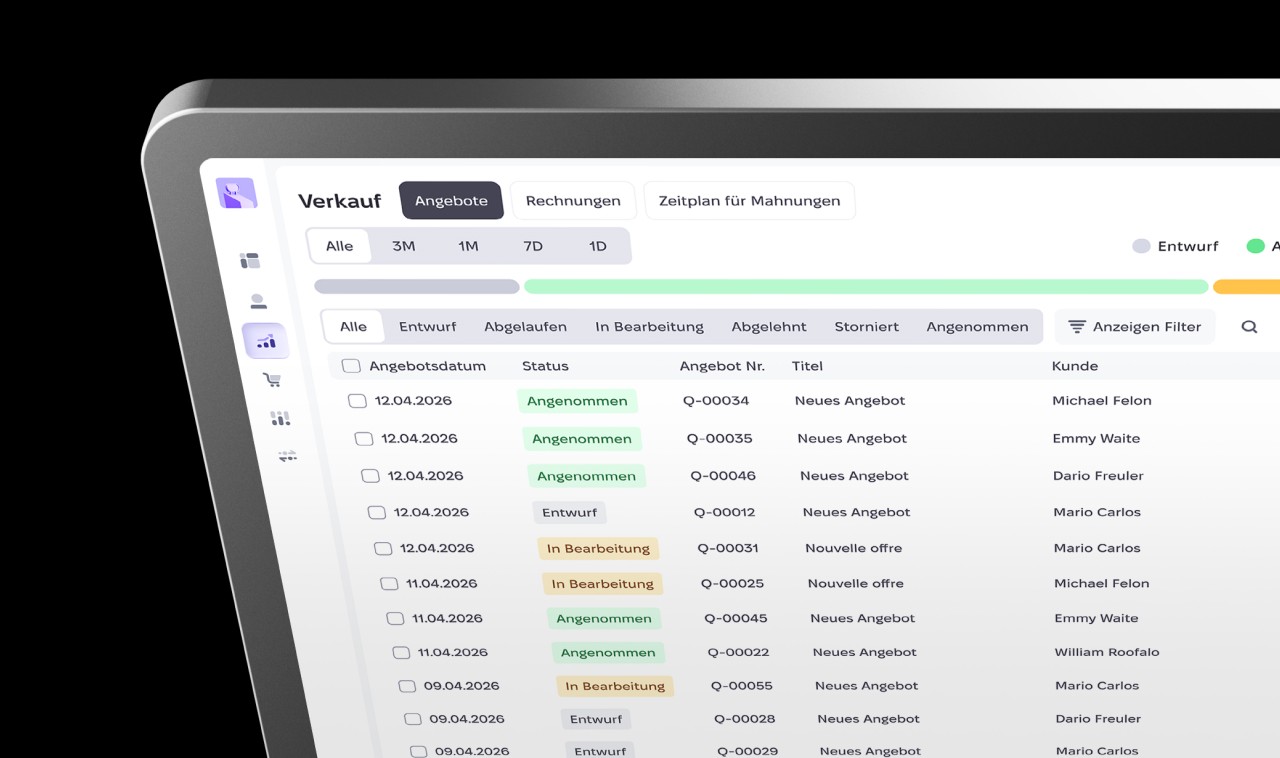Click the green legend dot beside Entwurf

[x=1255, y=246]
